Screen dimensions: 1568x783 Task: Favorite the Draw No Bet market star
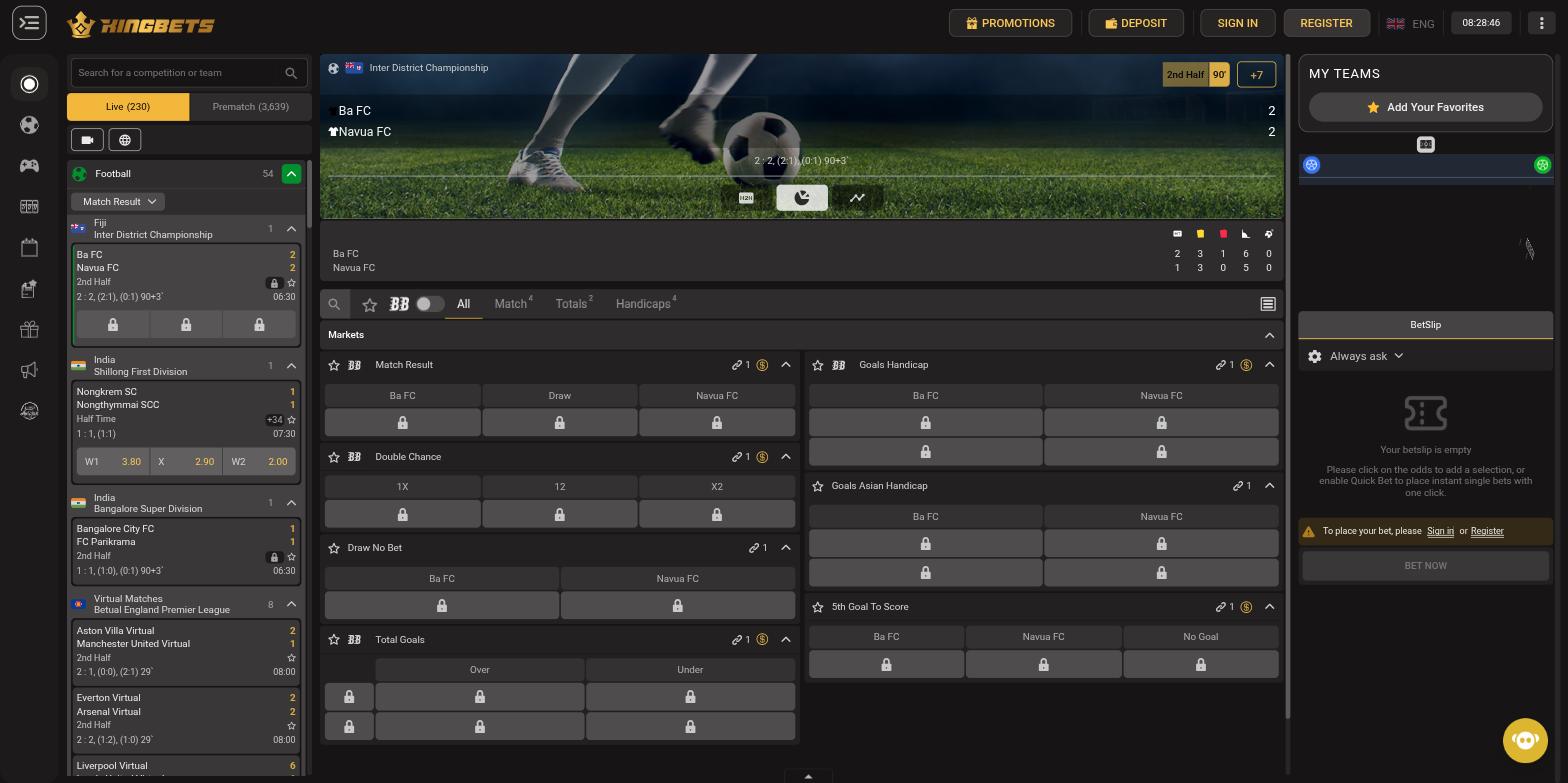coord(334,548)
